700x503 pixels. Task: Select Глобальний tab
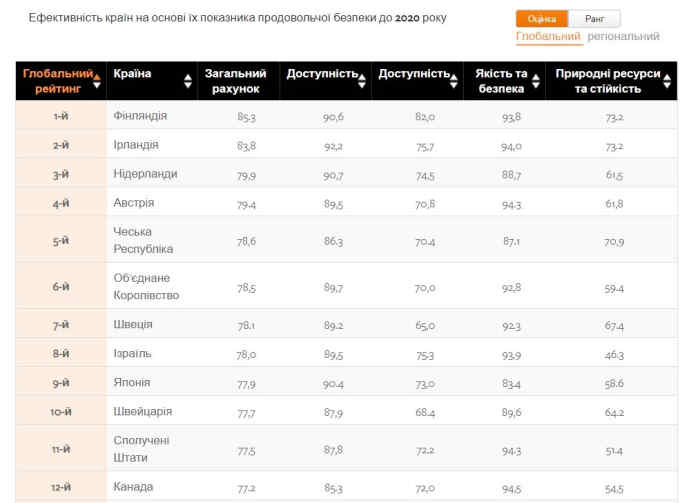[x=548, y=37]
